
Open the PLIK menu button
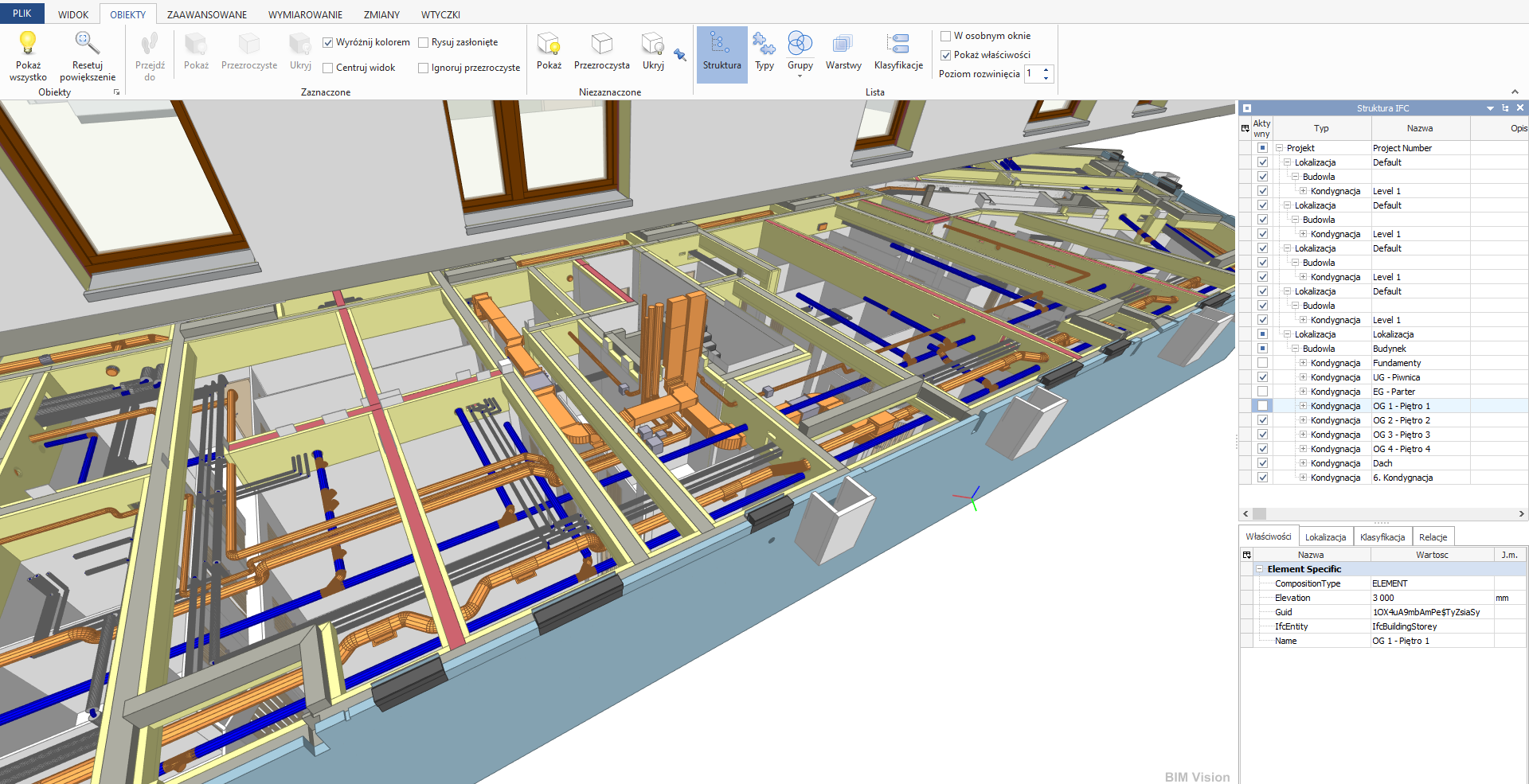(x=22, y=14)
